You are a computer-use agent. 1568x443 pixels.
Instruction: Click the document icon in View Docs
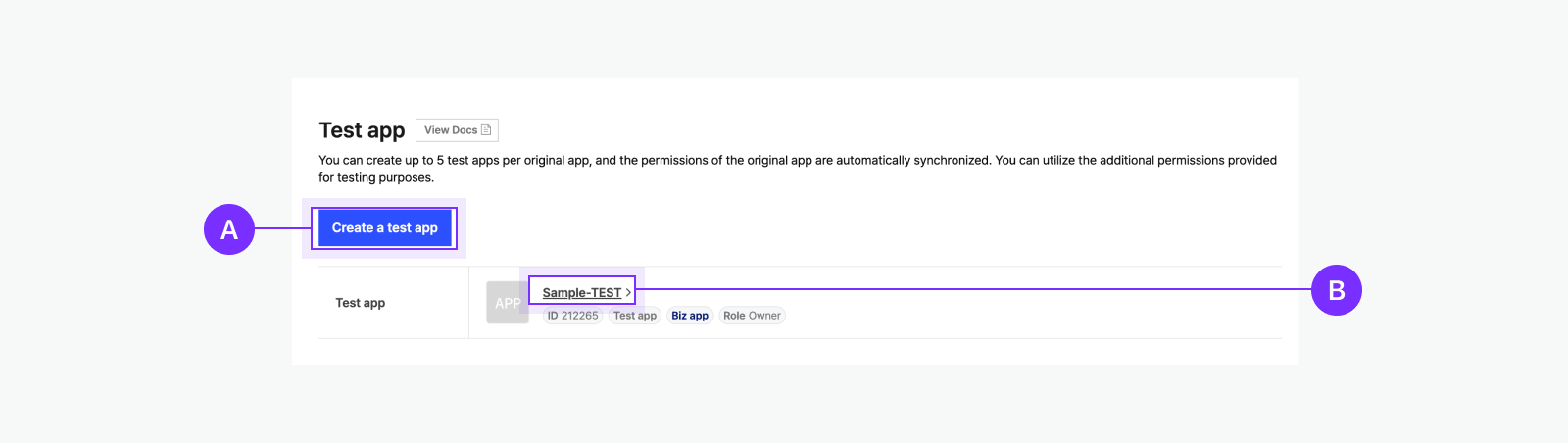[x=486, y=130]
